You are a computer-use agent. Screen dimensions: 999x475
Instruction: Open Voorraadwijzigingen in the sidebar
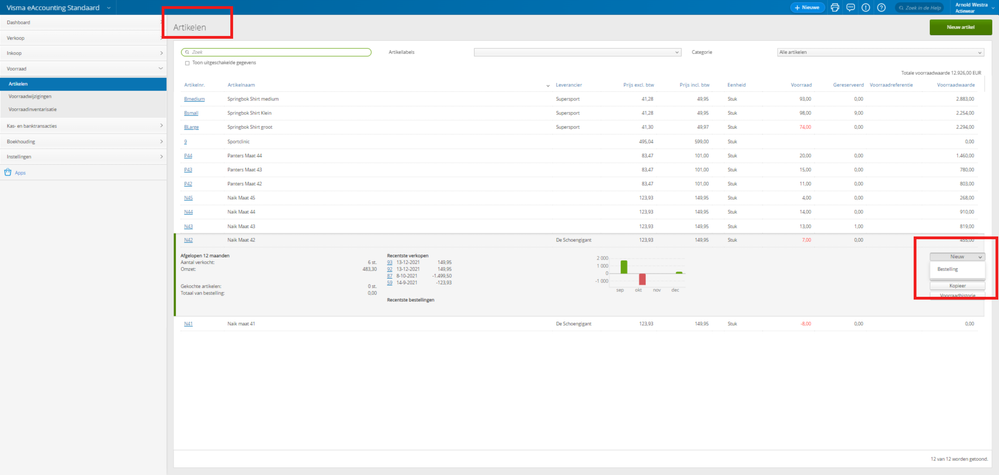coord(30,97)
